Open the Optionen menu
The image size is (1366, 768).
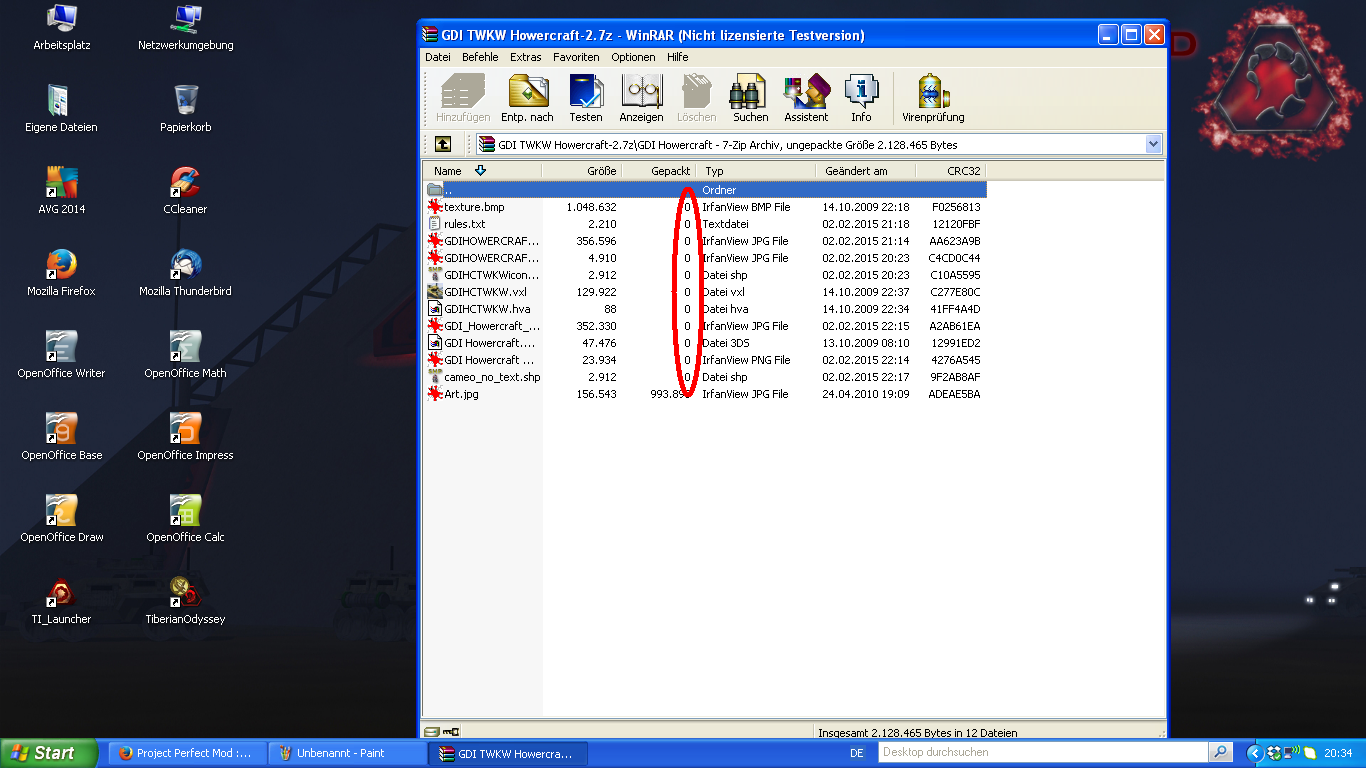634,57
